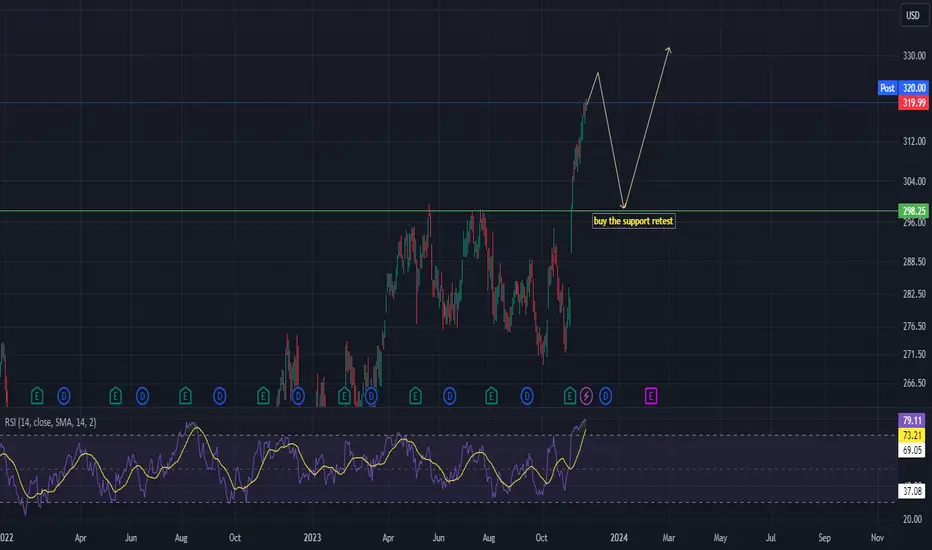Viewport: 932px width, 550px height.
Task: Open the dividend marker for June 2023
Action: (450, 395)
